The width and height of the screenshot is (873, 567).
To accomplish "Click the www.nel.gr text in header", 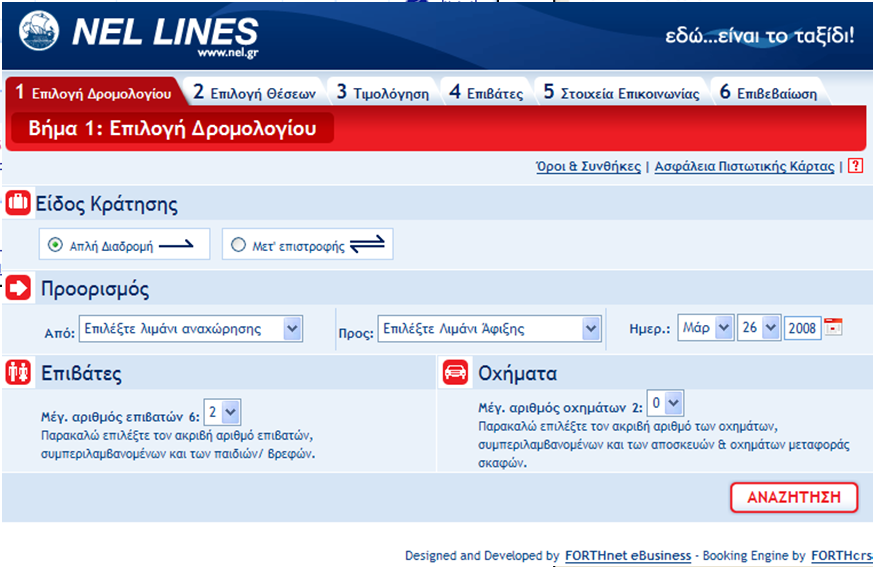I will [x=228, y=53].
